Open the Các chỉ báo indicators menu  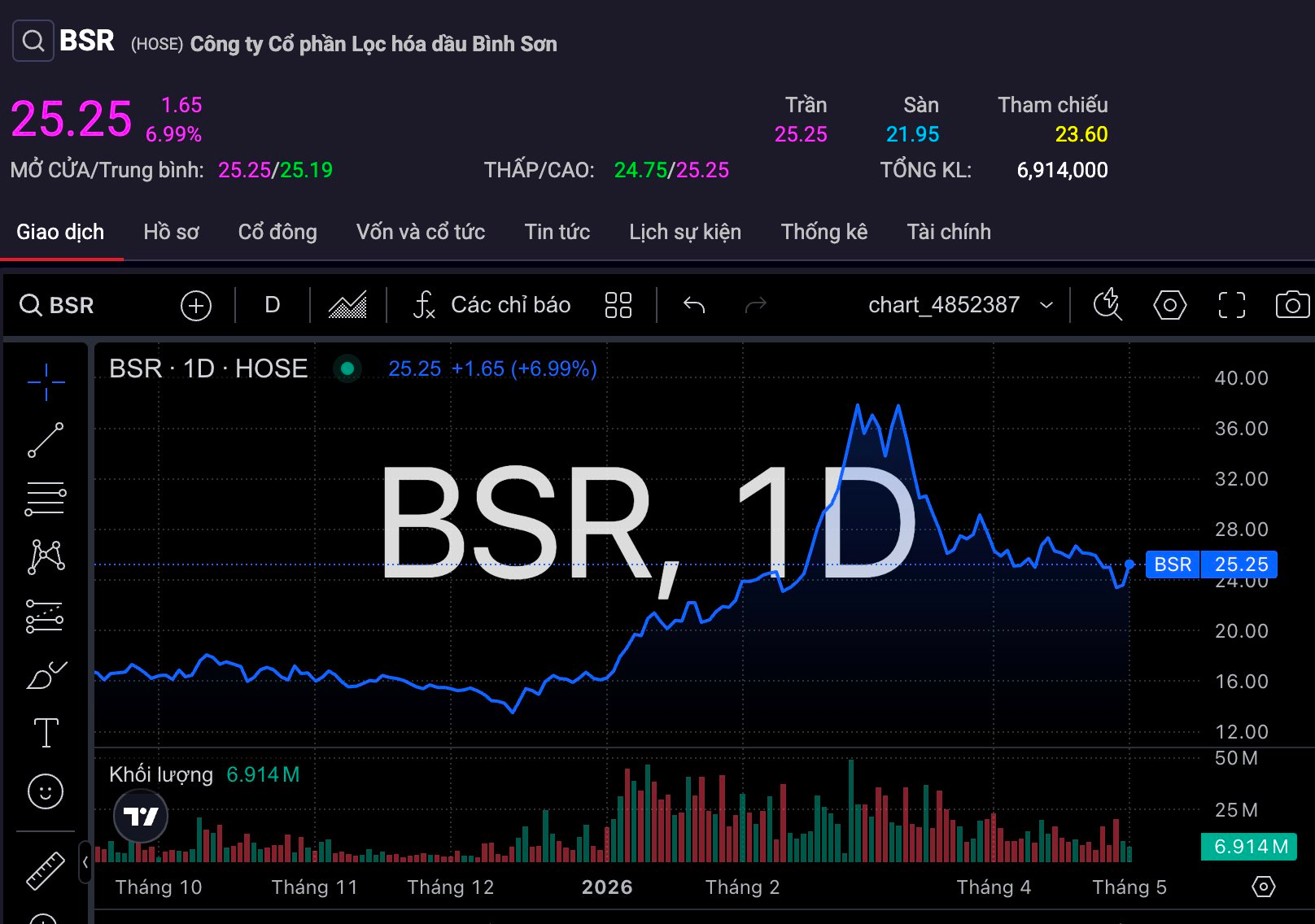pyautogui.click(x=491, y=305)
